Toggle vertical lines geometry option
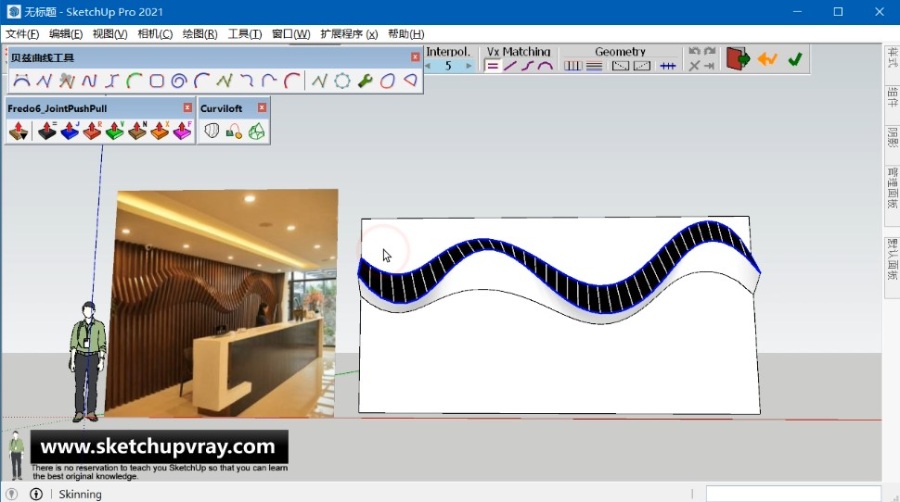This screenshot has height=502, width=900. tap(573, 66)
